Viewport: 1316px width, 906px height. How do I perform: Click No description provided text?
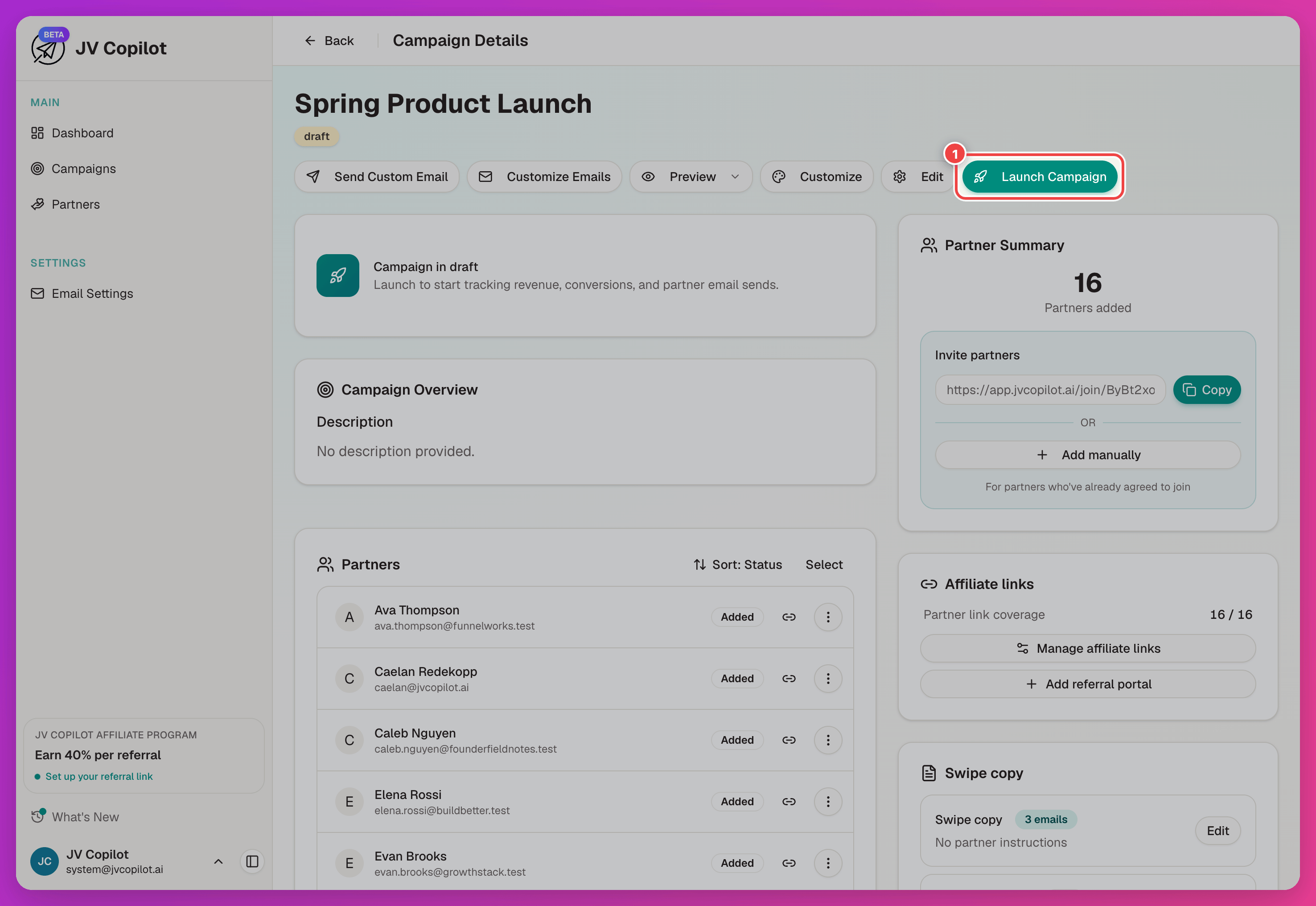coord(395,451)
